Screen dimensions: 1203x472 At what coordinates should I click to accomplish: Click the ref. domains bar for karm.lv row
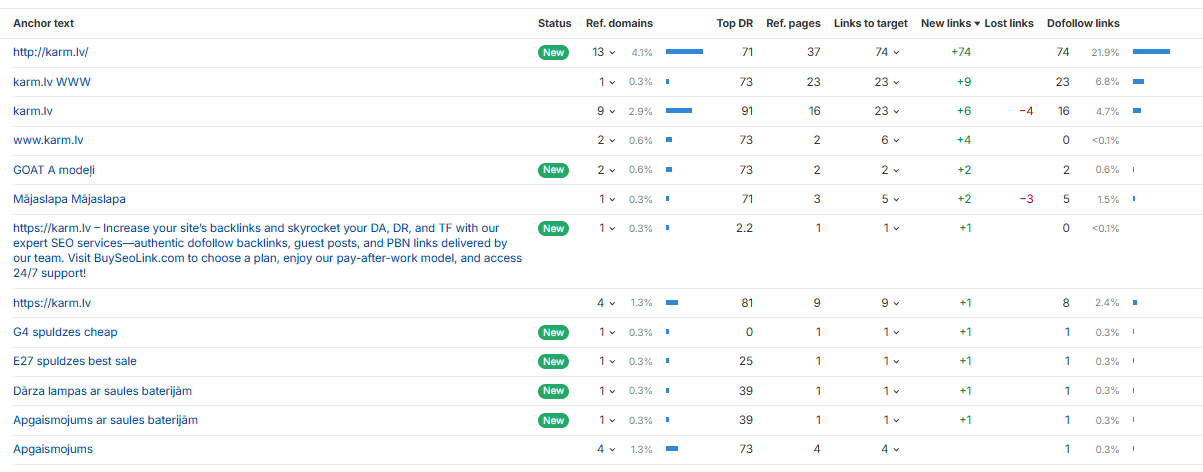click(x=679, y=111)
